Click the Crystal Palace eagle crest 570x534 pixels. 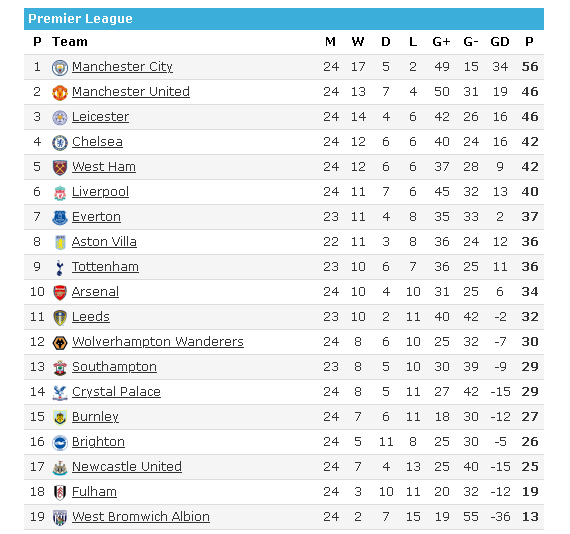[60, 393]
